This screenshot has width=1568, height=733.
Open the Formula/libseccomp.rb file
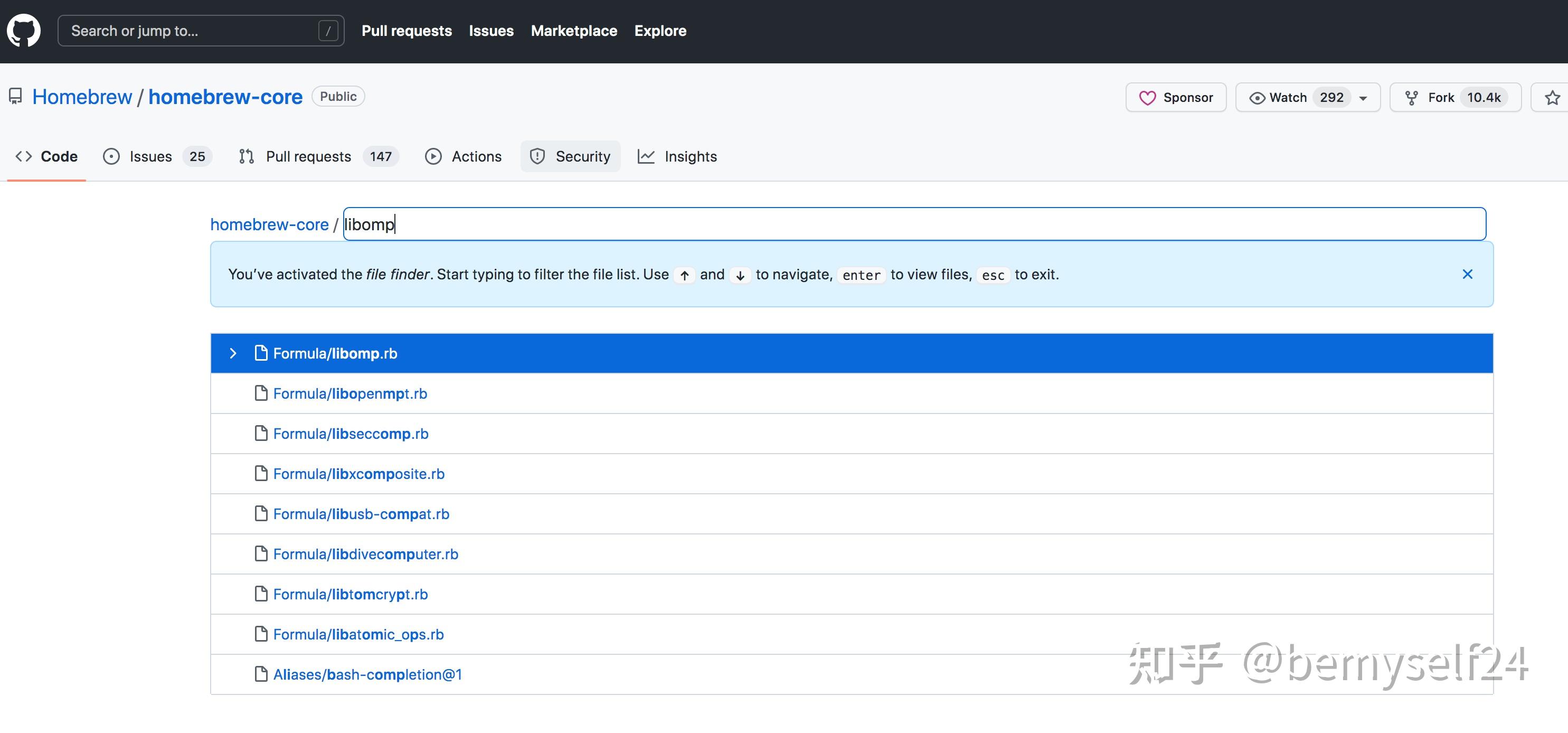[351, 434]
